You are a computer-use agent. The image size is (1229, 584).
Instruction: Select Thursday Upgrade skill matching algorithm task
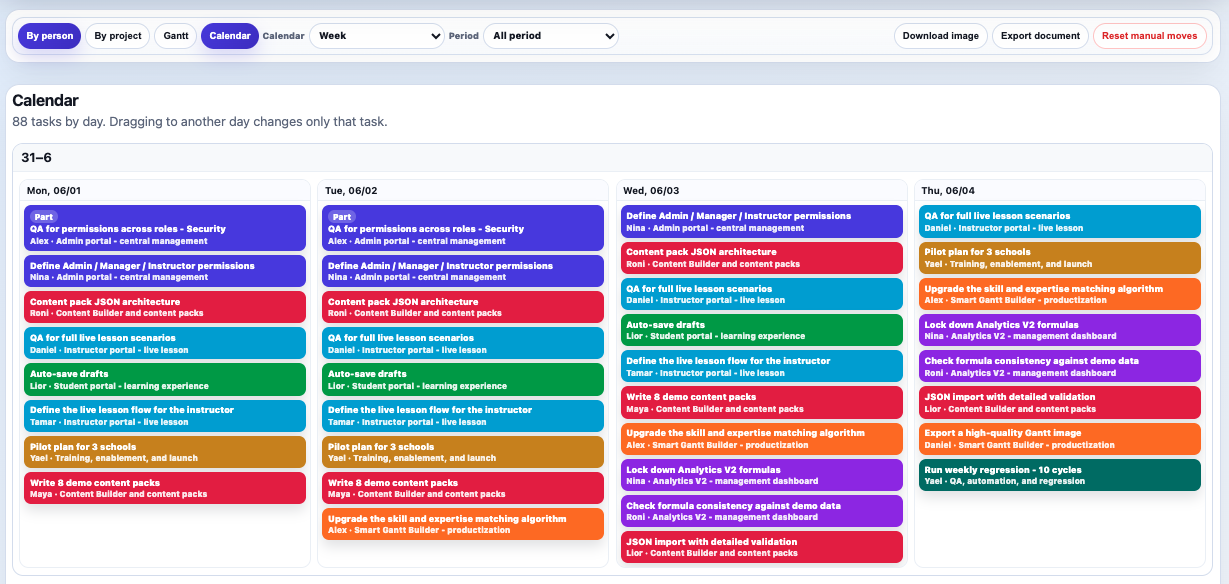coord(1059,293)
